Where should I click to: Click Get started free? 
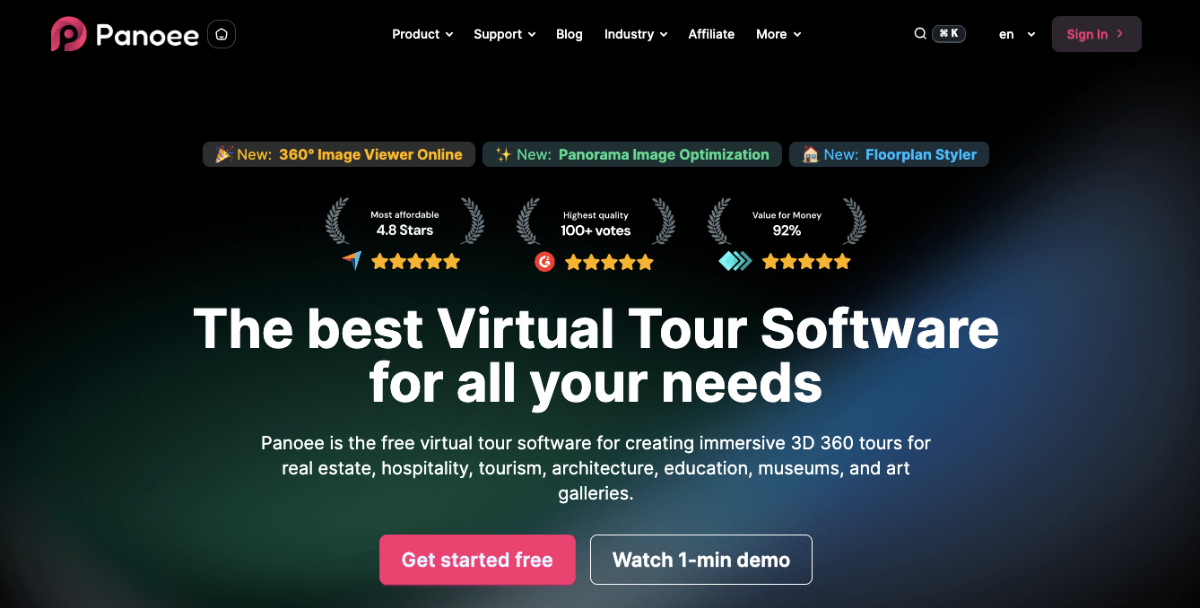477,560
